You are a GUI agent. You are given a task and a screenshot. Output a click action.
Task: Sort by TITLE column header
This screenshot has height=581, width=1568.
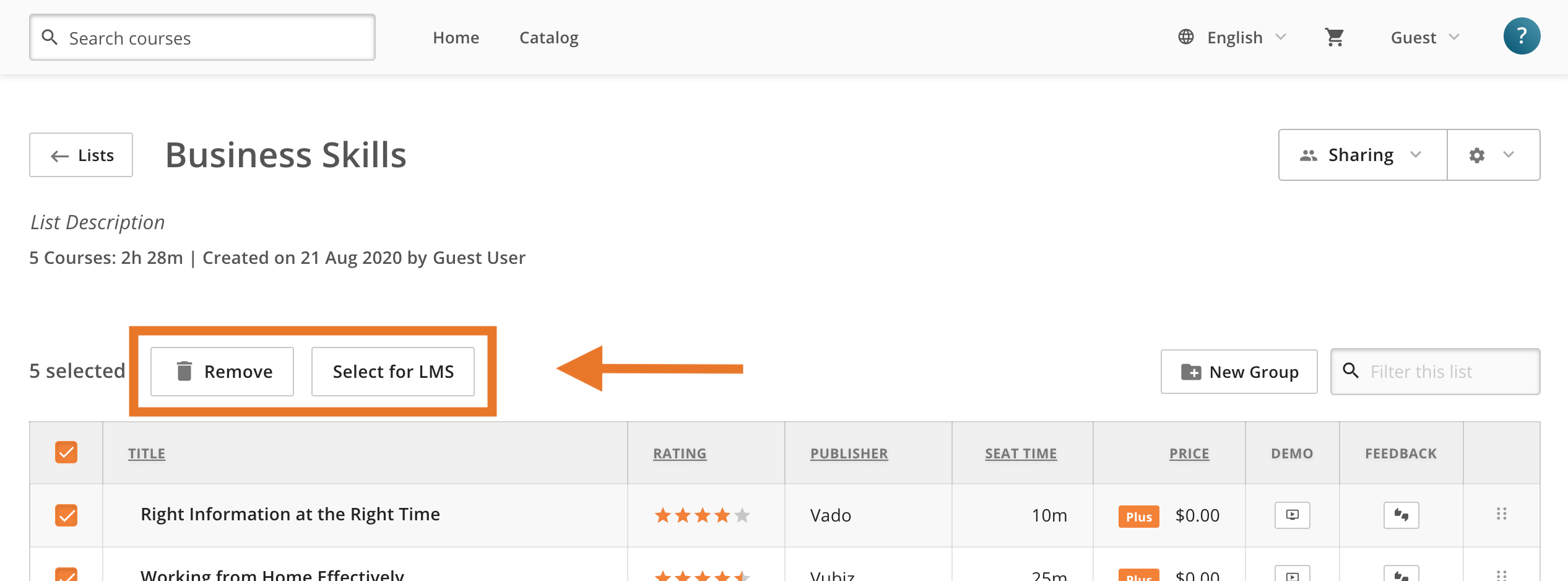[147, 453]
